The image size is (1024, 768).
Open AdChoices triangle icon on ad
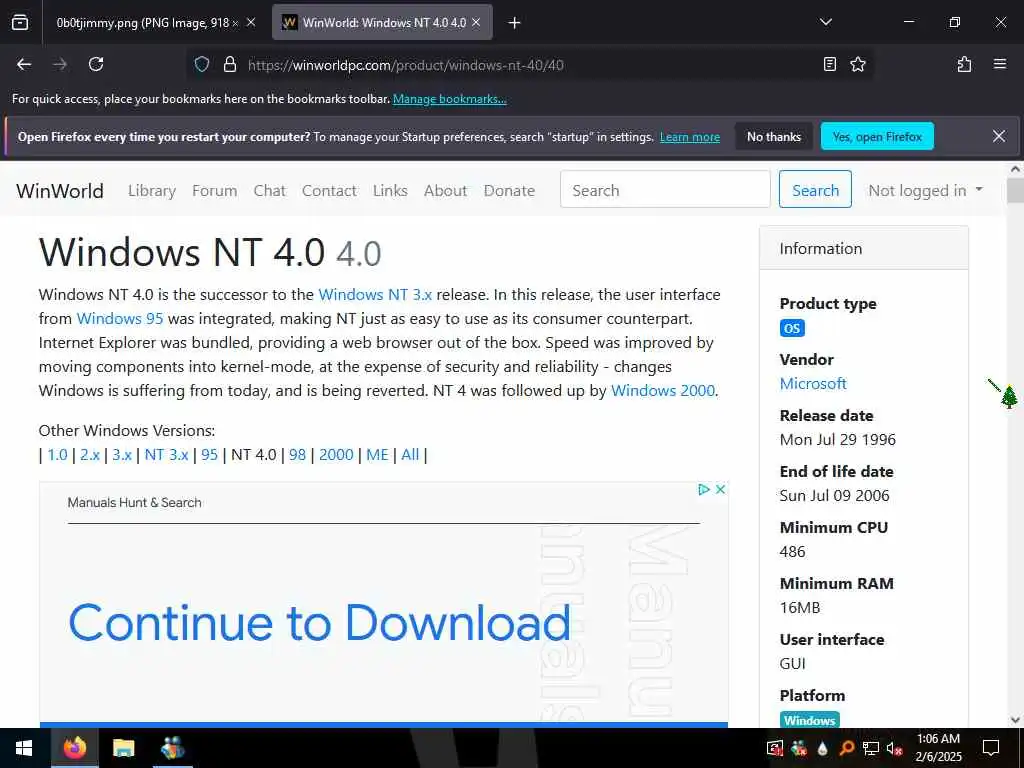tap(703, 489)
